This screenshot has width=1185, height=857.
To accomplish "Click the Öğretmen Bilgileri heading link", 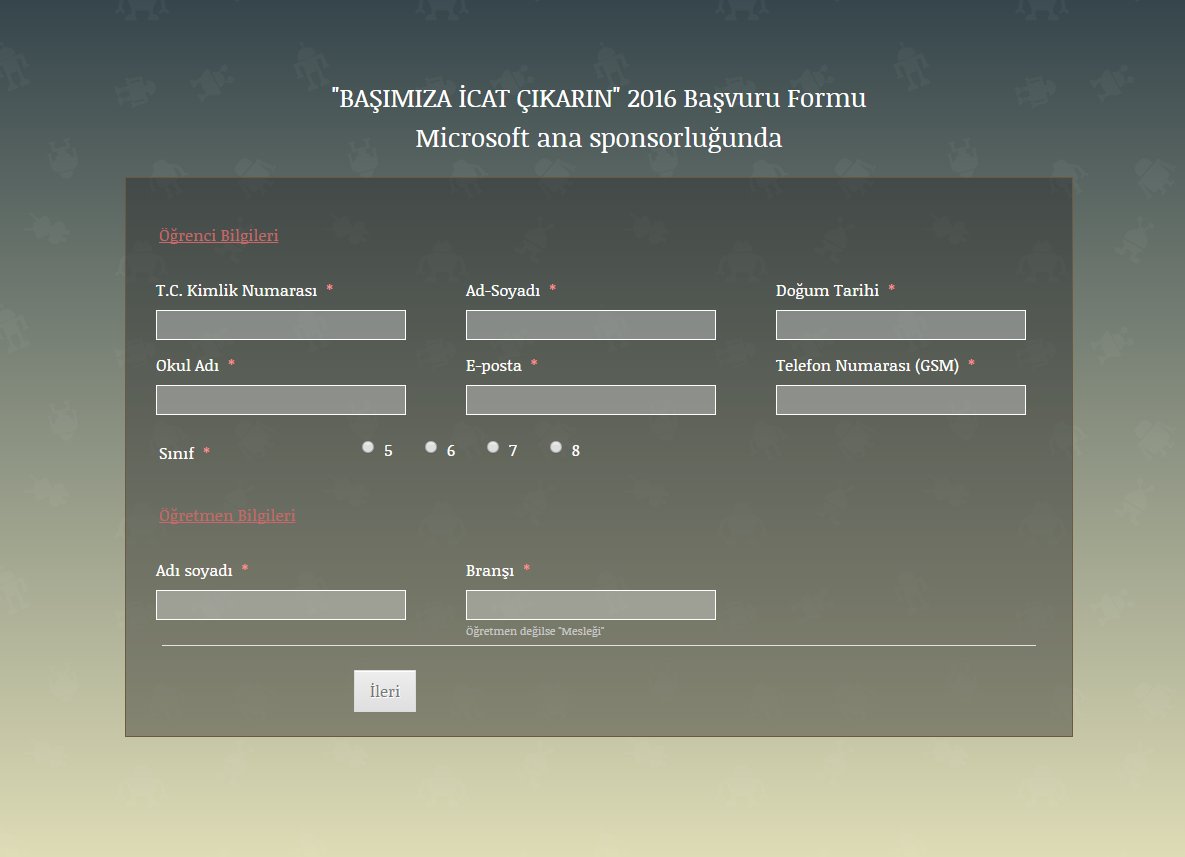I will click(227, 515).
